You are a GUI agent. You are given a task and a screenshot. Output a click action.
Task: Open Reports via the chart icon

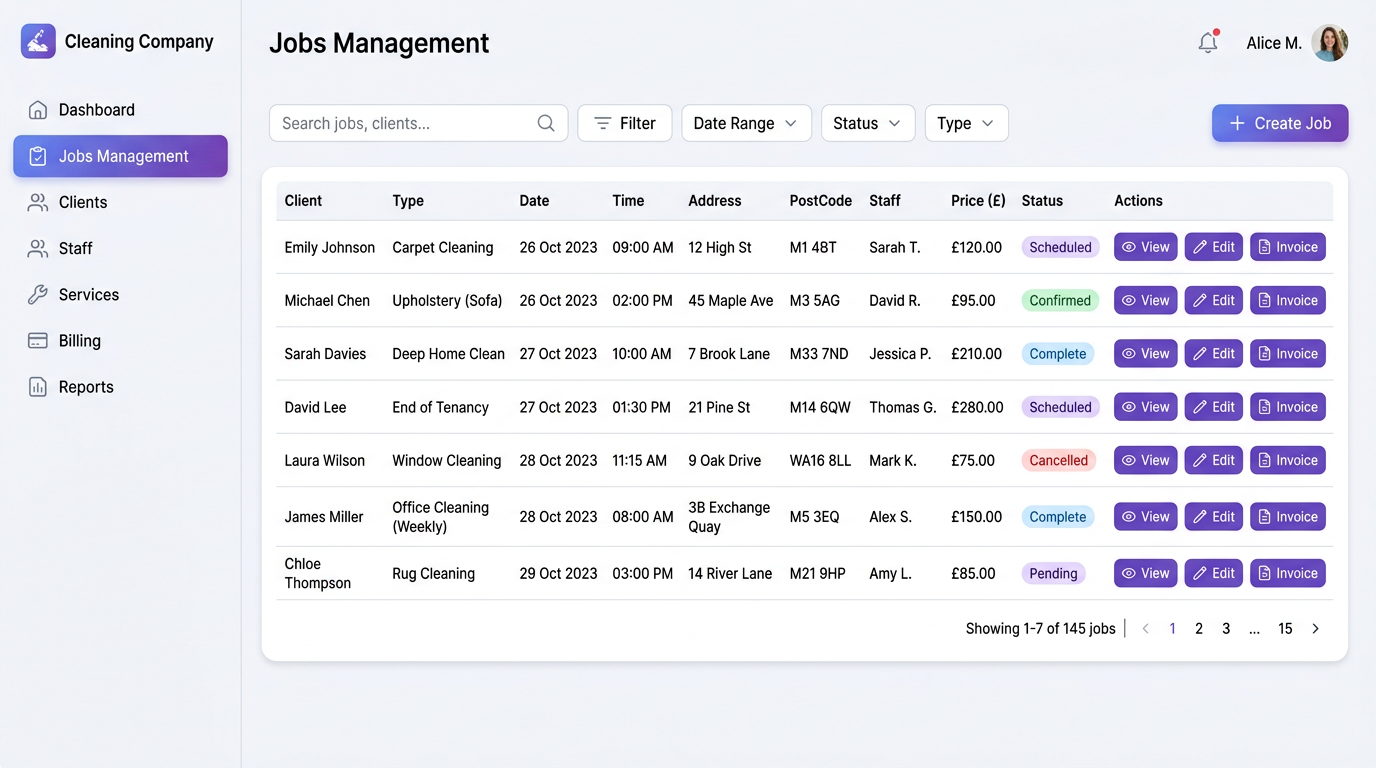pos(38,386)
